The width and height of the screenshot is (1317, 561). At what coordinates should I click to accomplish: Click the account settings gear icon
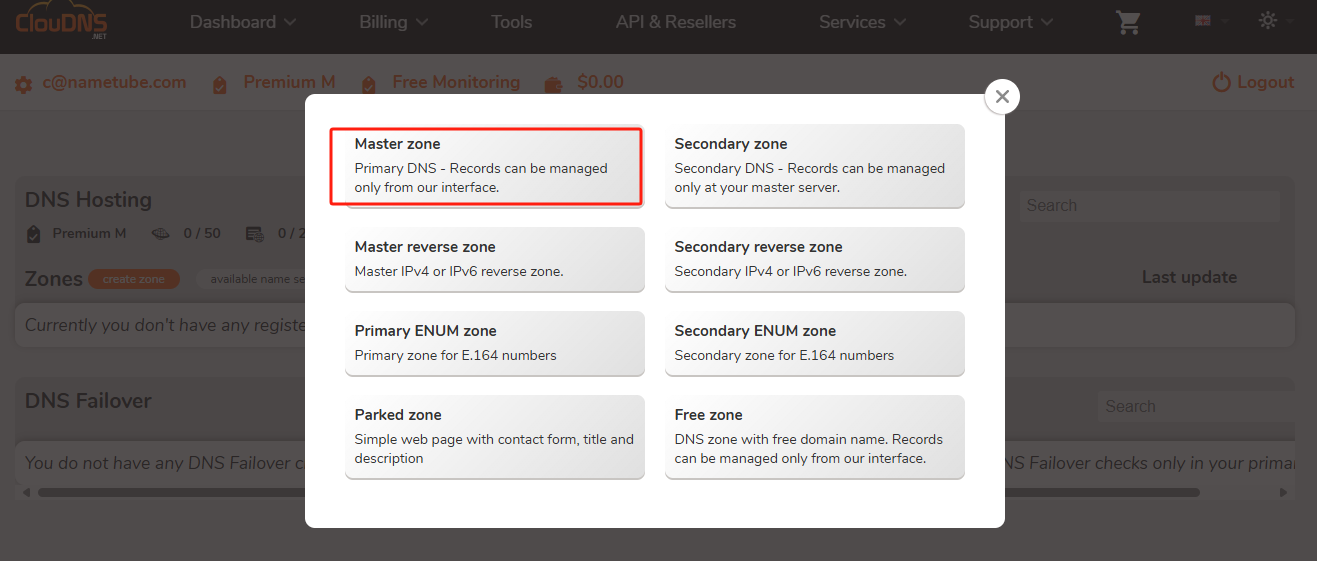[23, 85]
